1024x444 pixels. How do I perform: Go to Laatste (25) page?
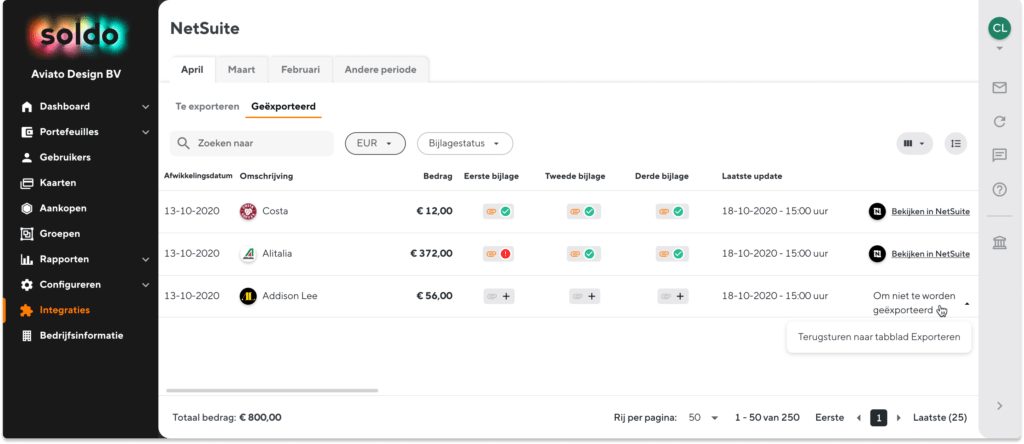(x=940, y=418)
